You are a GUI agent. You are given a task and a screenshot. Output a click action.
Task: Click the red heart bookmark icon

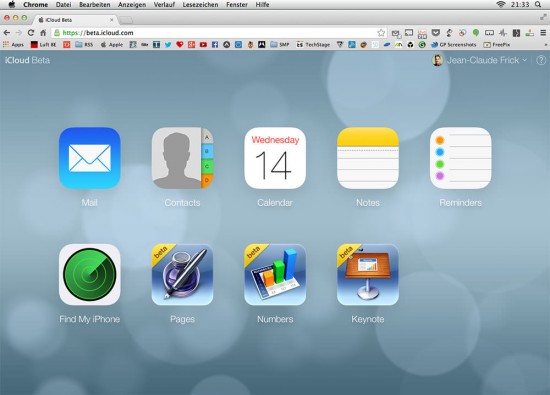point(180,45)
